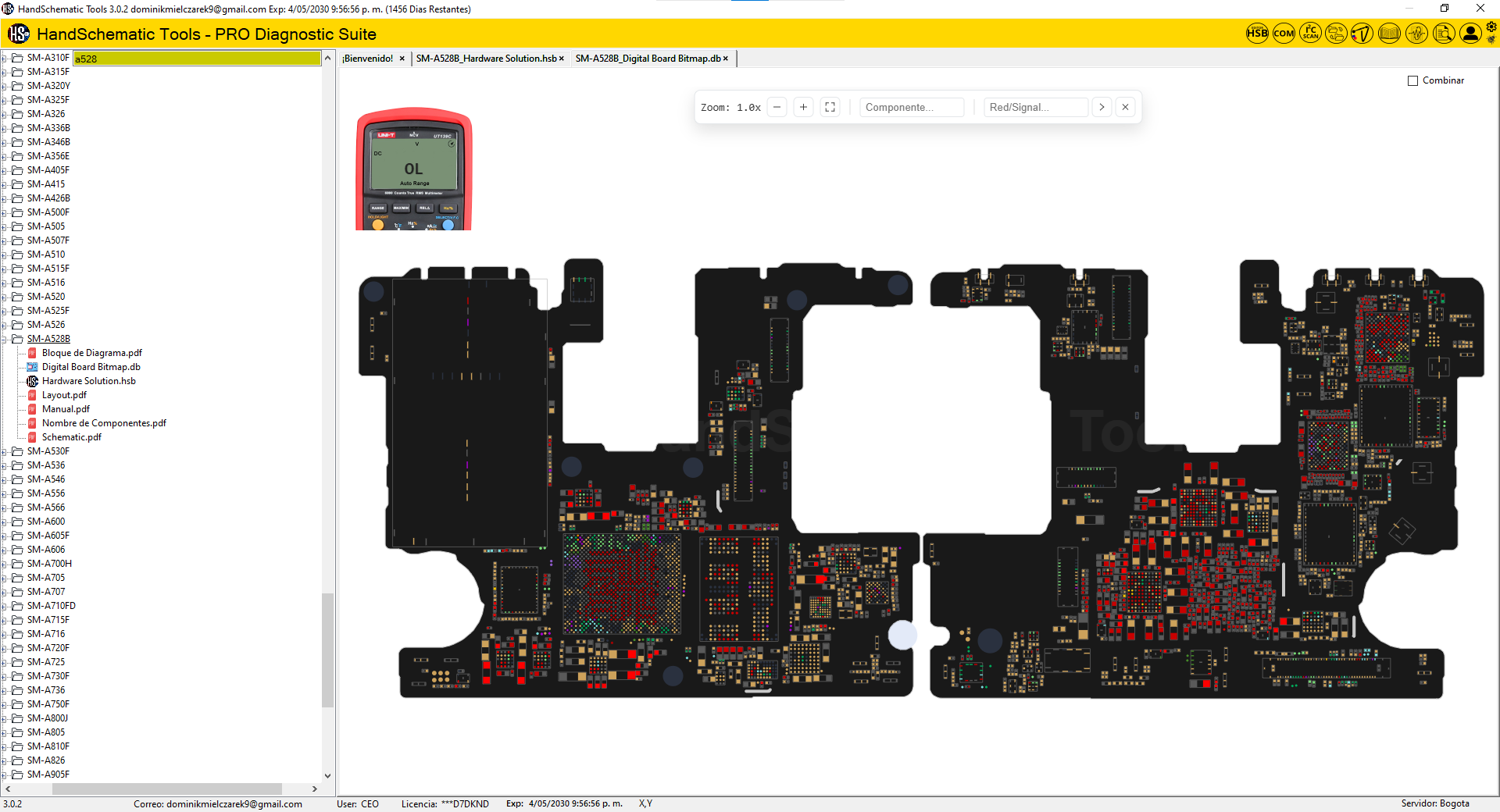Viewport: 1500px width, 812px height.
Task: Open the multimeter probe tool icon
Action: click(1362, 34)
